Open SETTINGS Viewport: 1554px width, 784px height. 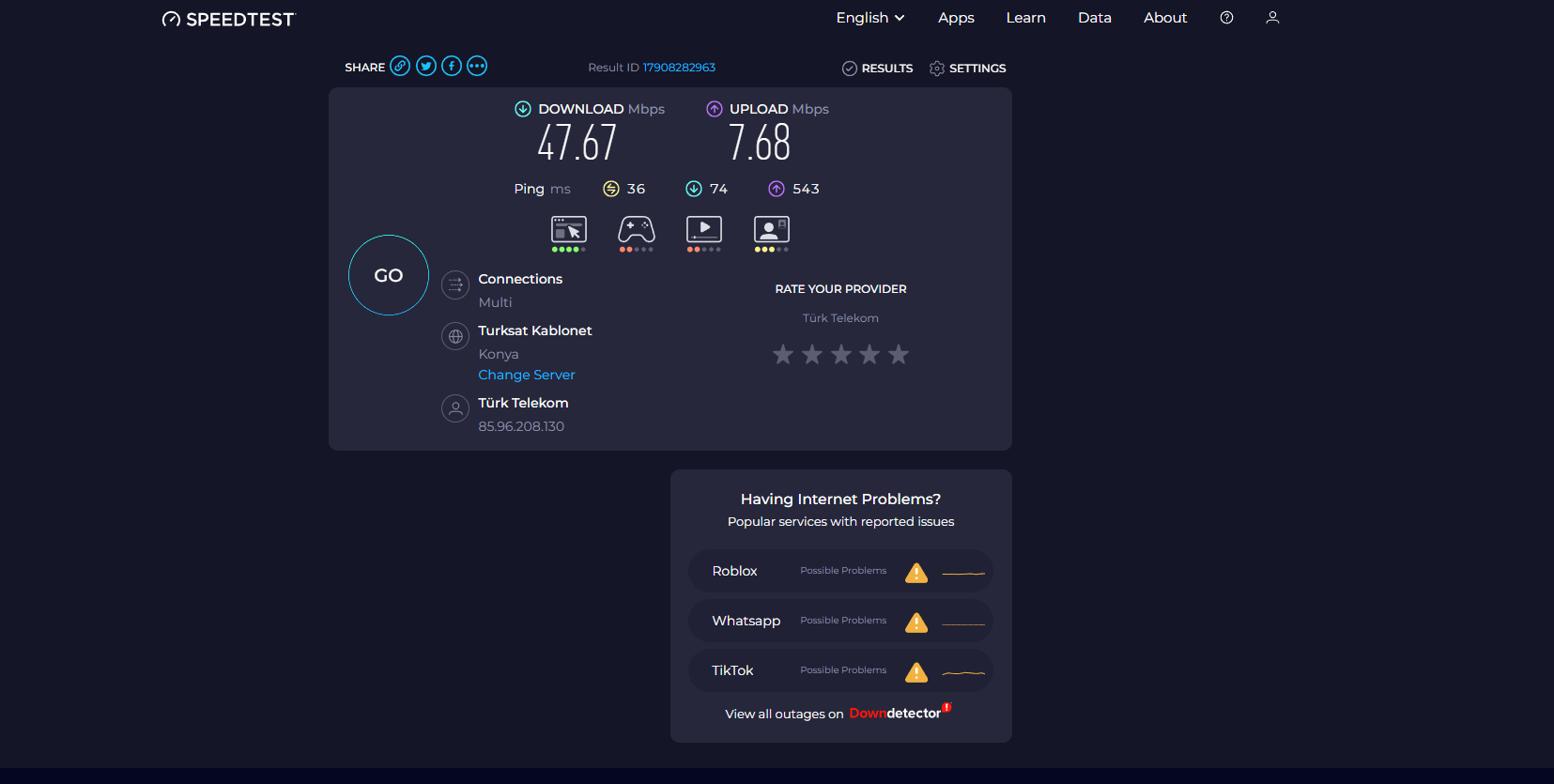[968, 69]
